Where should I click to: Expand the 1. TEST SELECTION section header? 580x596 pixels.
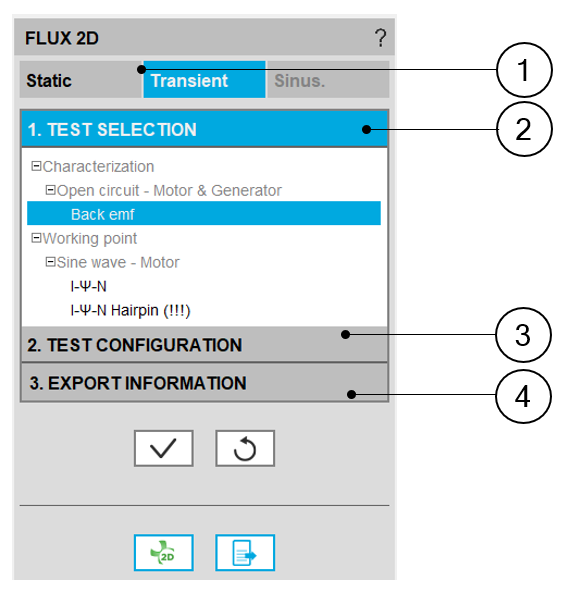point(204,129)
